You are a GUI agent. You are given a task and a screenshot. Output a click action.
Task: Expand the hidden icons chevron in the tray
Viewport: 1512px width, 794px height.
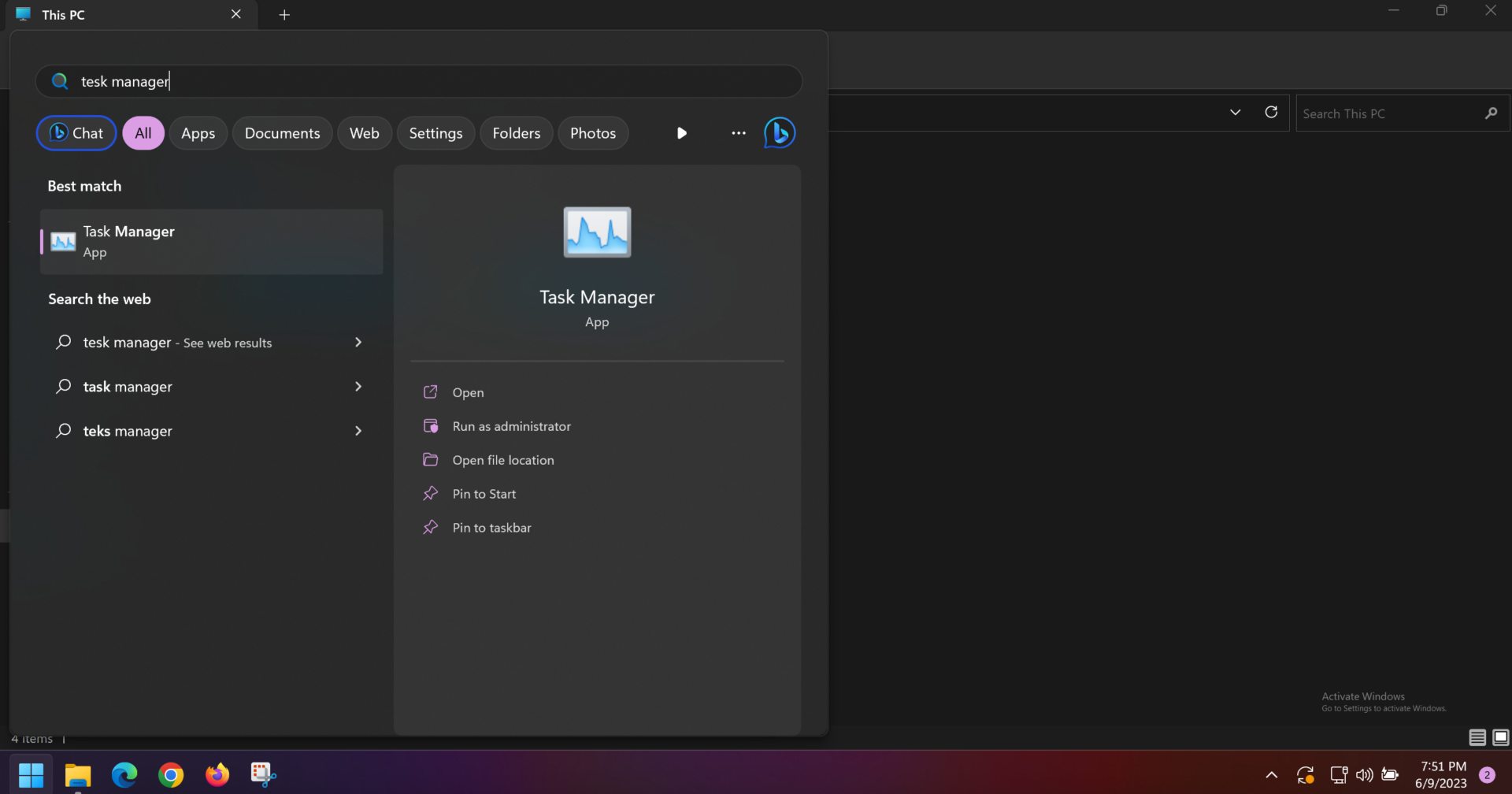coord(1270,774)
